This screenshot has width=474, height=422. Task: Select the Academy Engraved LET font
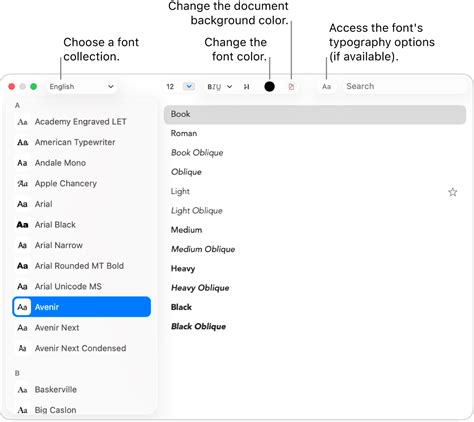[x=82, y=122]
